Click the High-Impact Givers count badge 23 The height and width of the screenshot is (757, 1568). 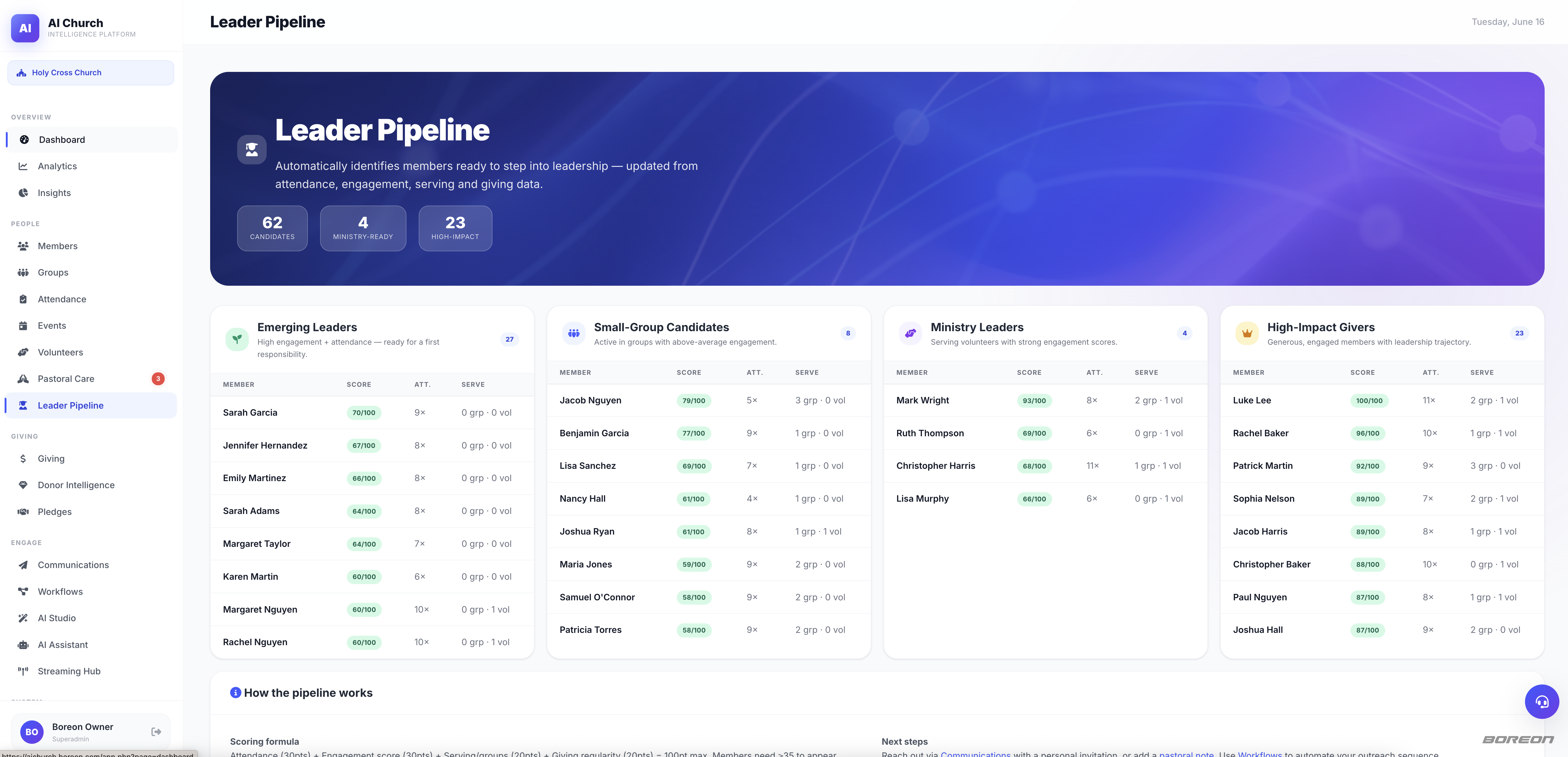pos(1519,333)
